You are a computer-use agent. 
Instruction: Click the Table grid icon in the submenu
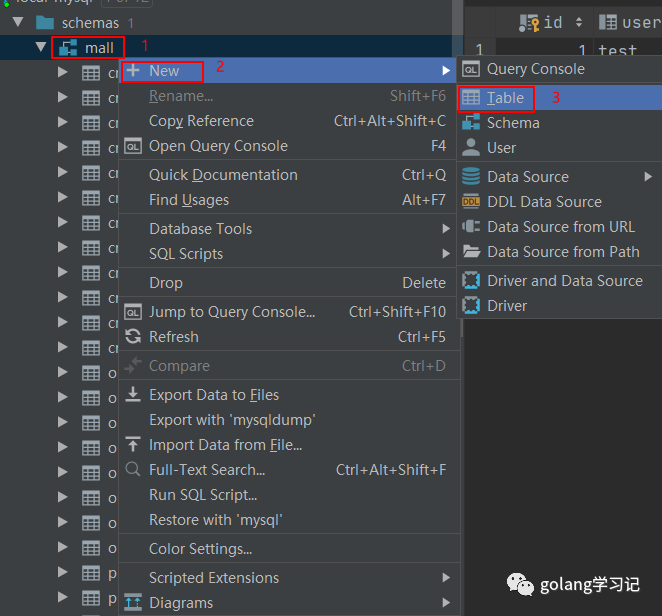[471, 98]
